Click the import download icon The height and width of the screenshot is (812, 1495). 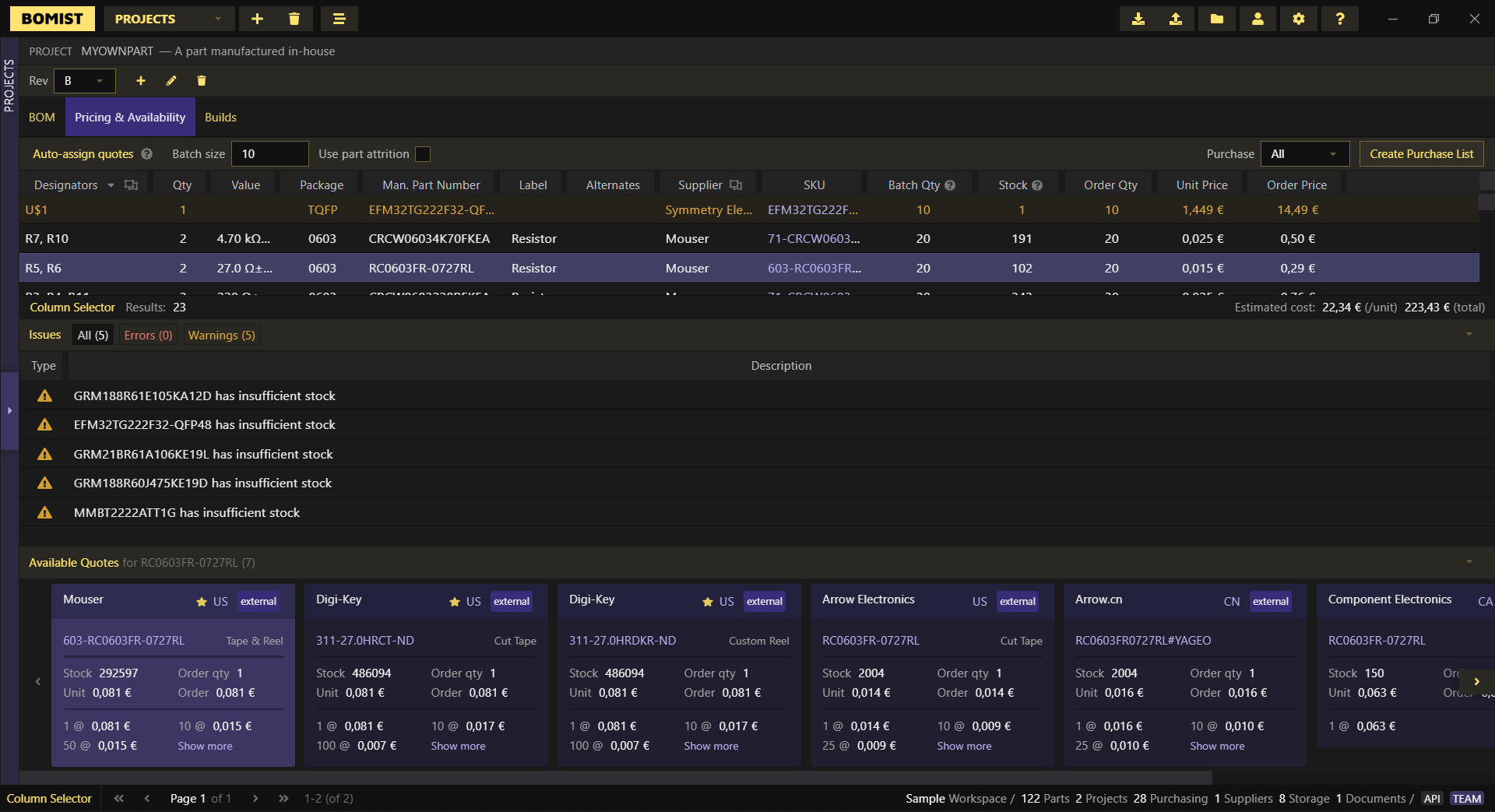[1138, 19]
